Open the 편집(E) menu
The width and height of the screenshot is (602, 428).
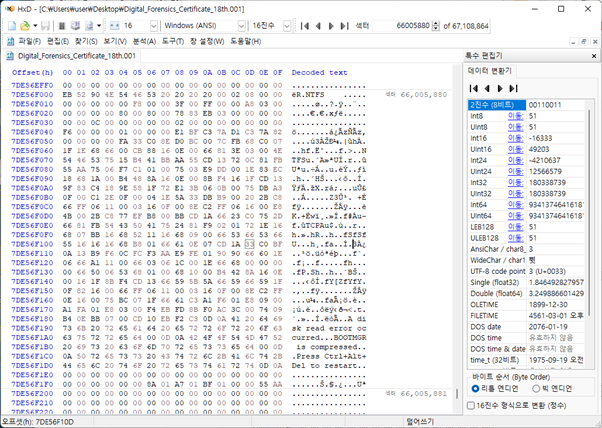click(58, 41)
